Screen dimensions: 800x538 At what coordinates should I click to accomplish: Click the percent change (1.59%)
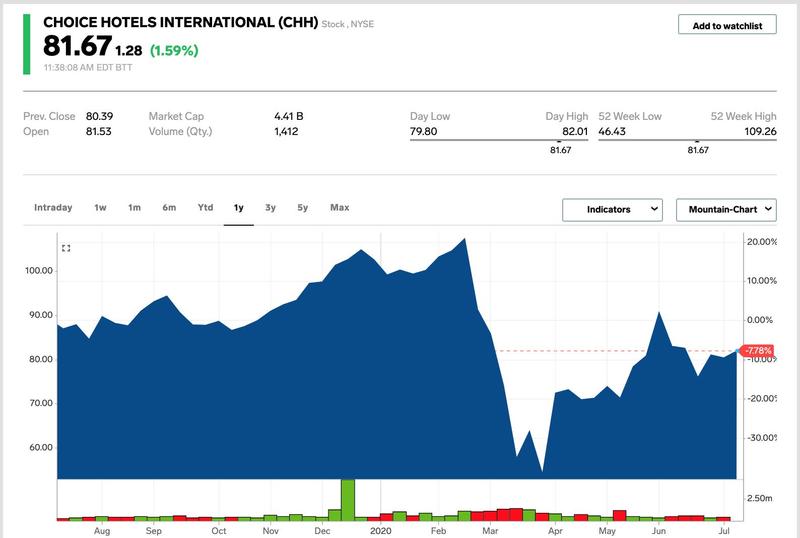pyautogui.click(x=174, y=51)
